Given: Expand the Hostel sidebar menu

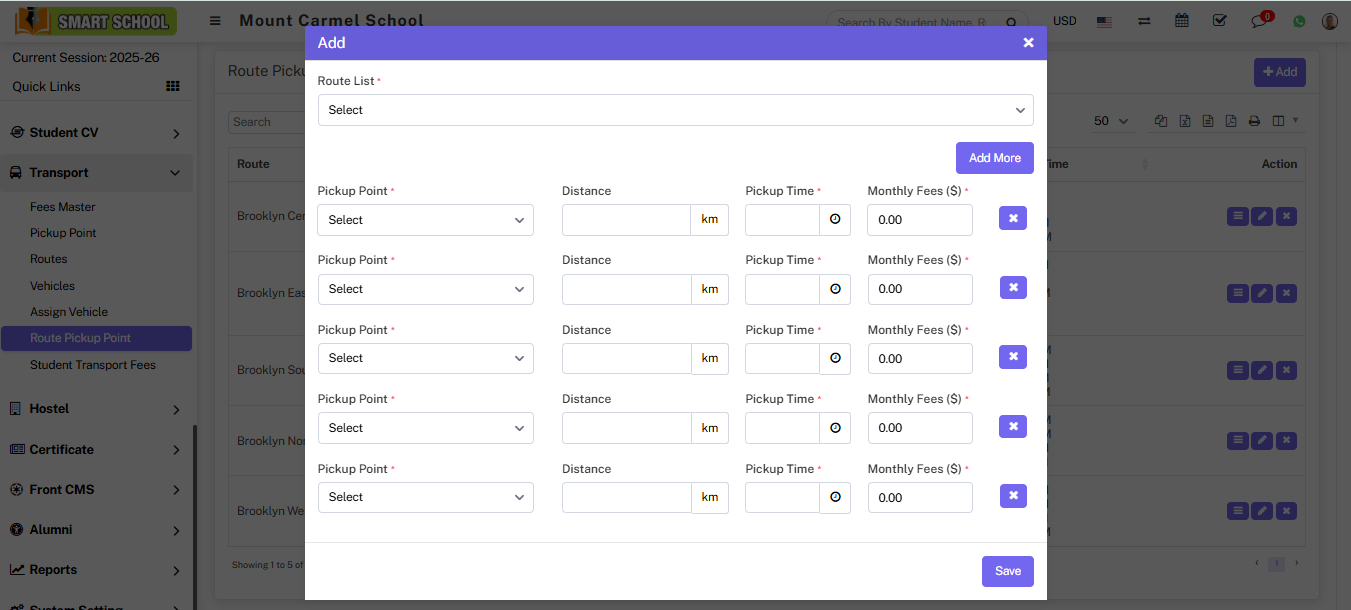Looking at the screenshot, I should (96, 409).
